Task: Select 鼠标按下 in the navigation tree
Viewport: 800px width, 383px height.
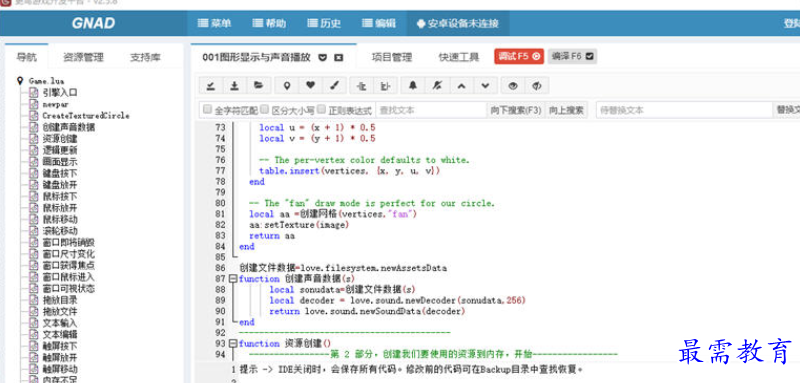Action: click(60, 196)
